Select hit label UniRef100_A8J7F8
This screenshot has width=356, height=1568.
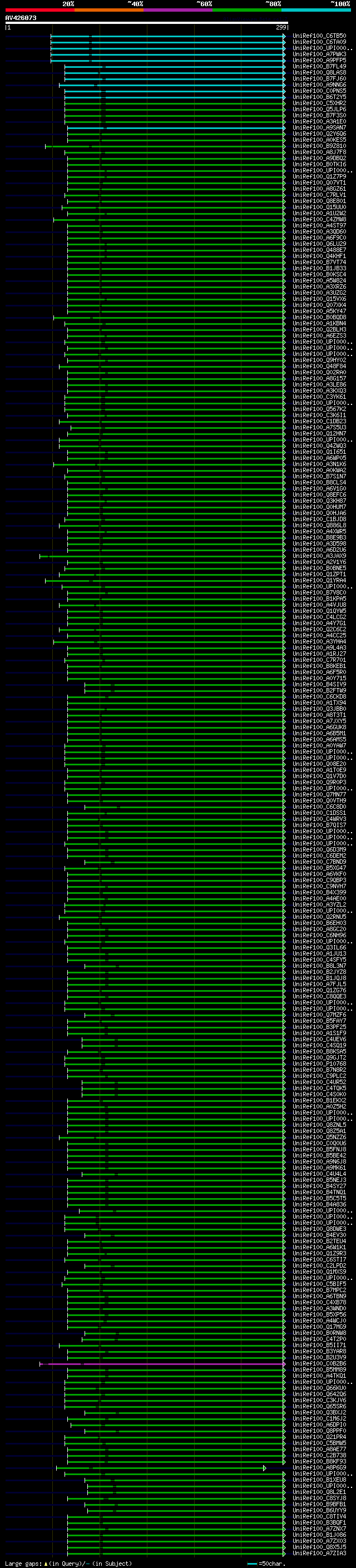[x=319, y=151]
